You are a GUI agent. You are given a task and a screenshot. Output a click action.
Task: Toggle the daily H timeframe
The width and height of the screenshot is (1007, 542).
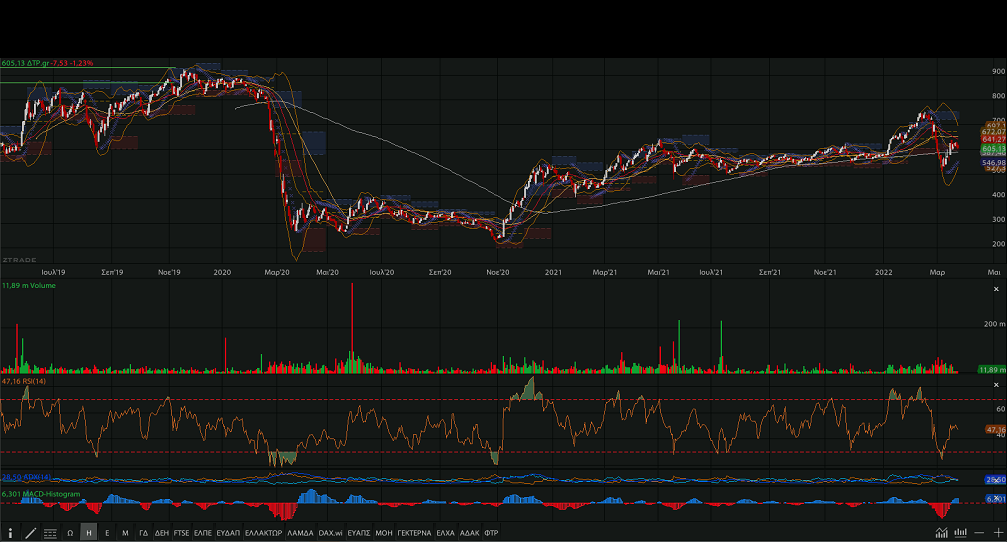pyautogui.click(x=89, y=532)
